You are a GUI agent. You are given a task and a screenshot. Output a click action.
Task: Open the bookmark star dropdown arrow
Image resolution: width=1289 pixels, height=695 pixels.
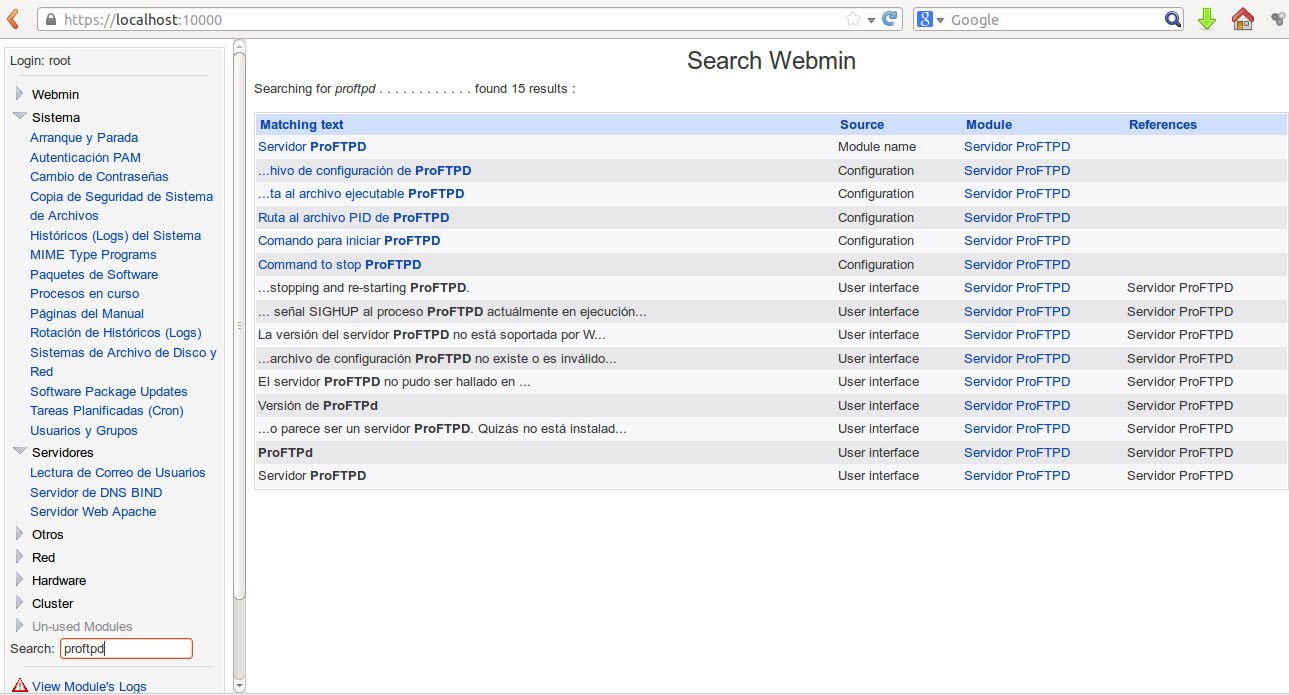point(871,20)
